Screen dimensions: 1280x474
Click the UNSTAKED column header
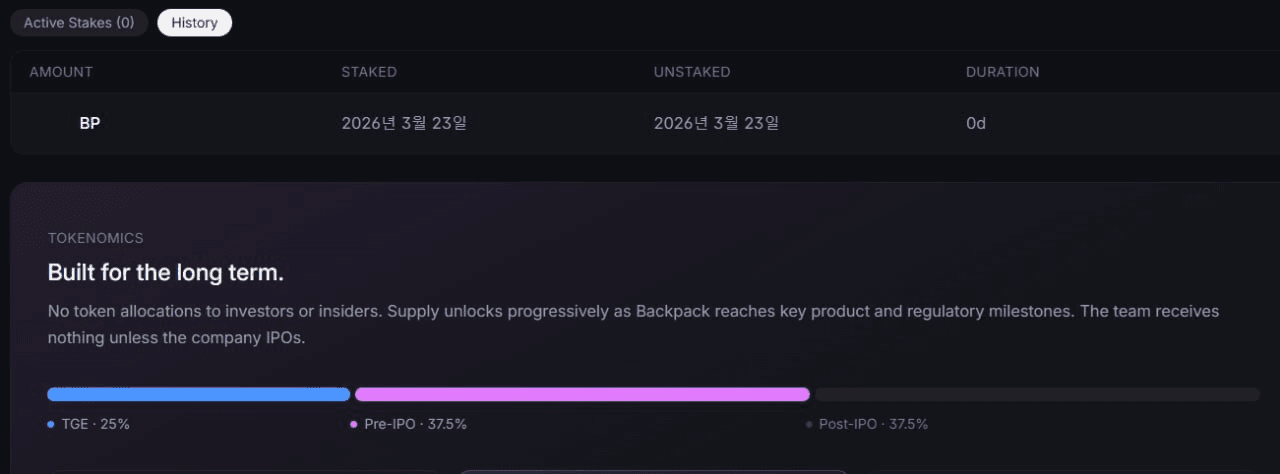coord(692,72)
